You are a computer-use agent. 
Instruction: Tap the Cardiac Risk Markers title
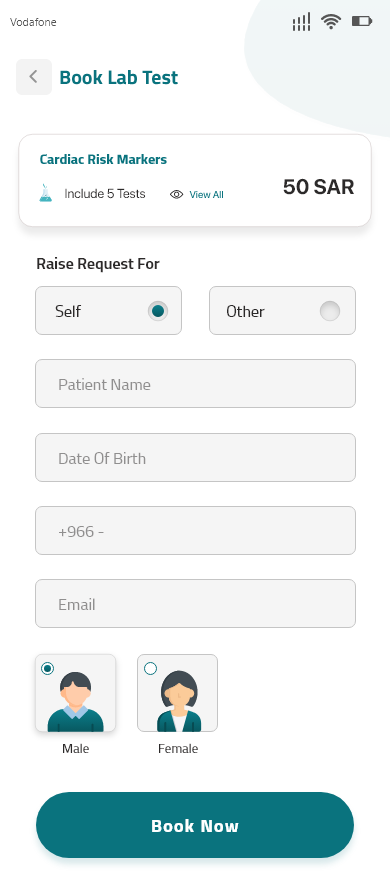[103, 160]
